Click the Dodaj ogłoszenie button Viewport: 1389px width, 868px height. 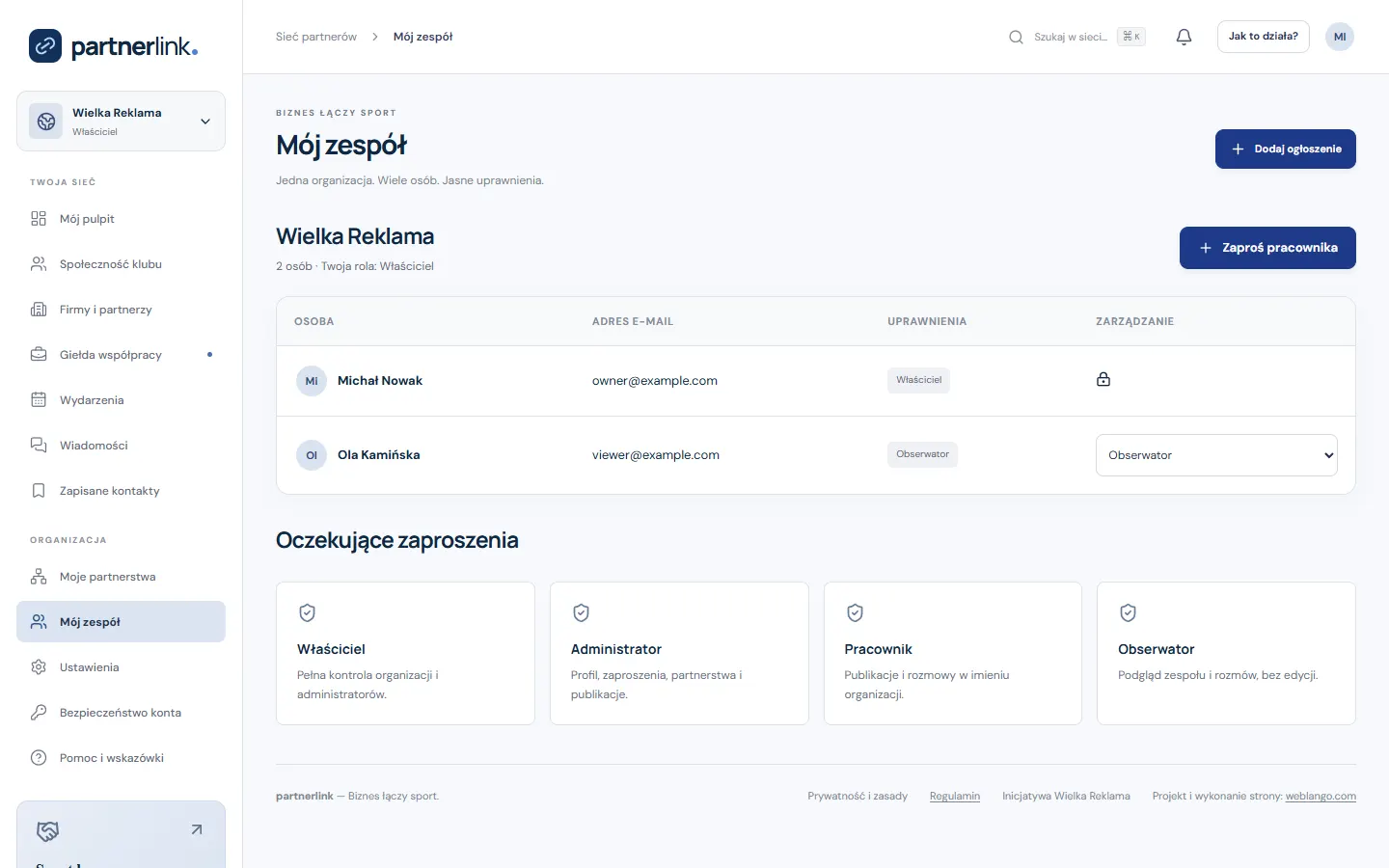click(1285, 149)
